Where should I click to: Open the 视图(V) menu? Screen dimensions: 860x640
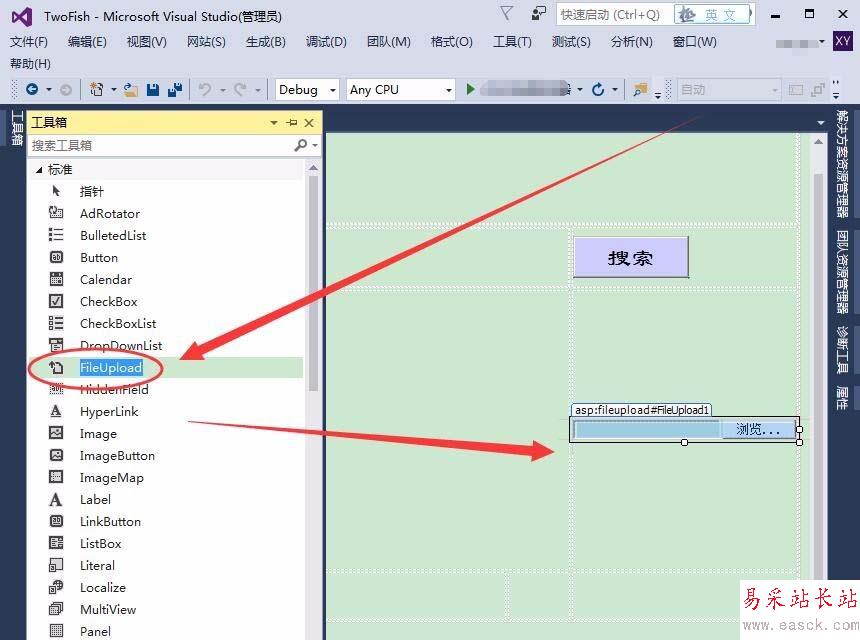click(x=146, y=42)
